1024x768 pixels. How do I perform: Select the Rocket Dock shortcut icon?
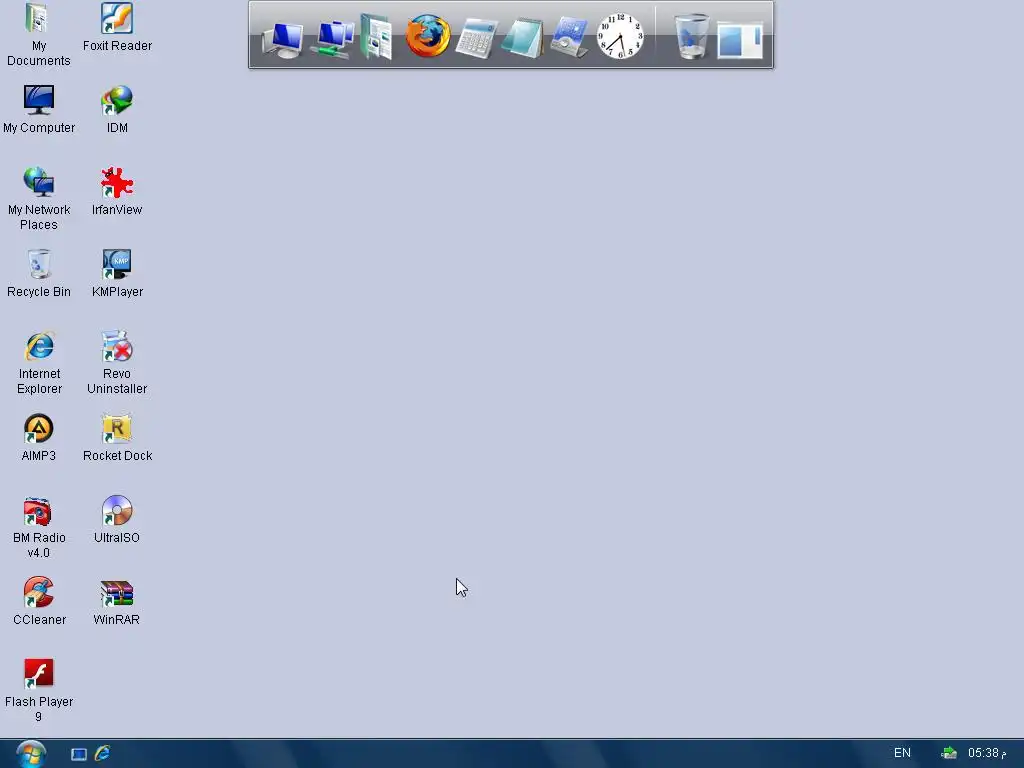117,437
